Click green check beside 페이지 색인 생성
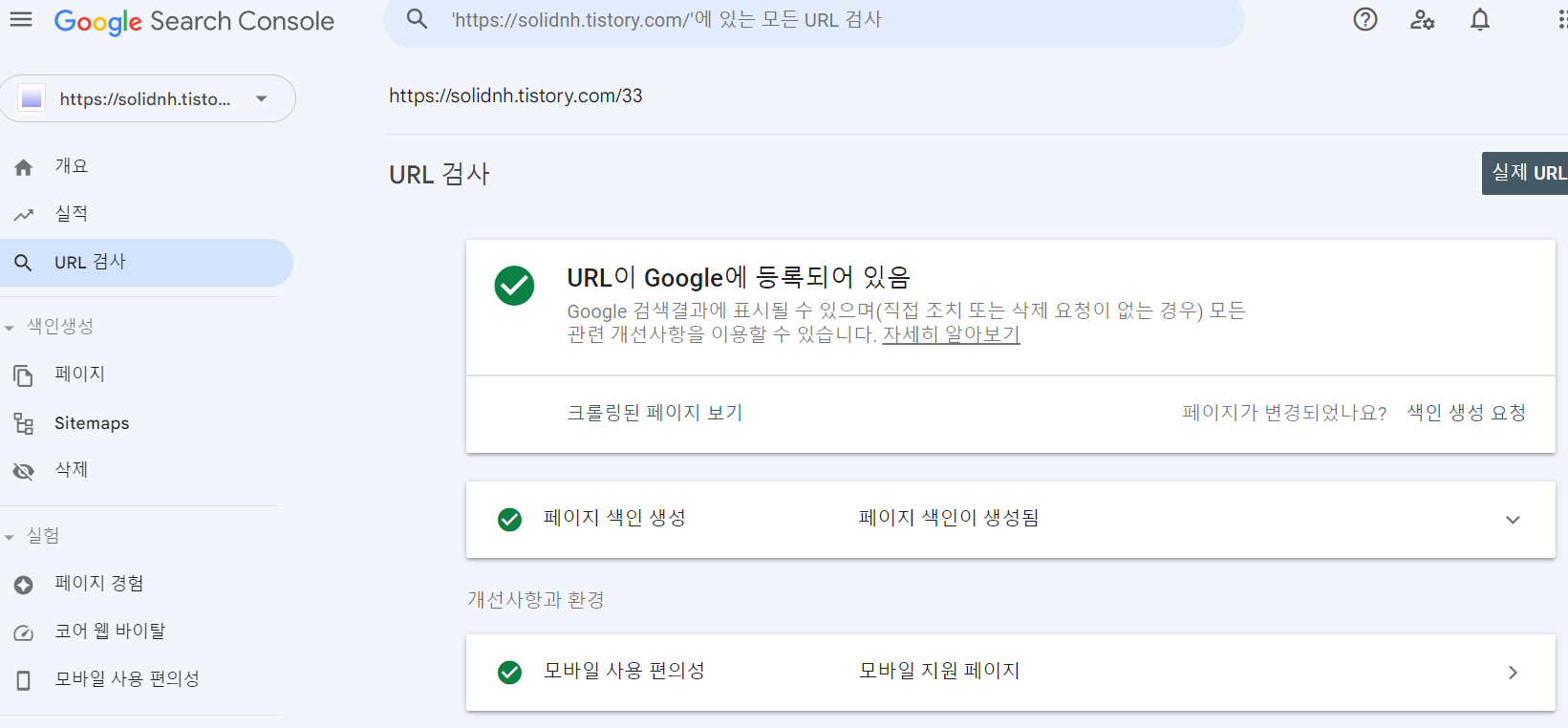1568x728 pixels. [x=510, y=519]
